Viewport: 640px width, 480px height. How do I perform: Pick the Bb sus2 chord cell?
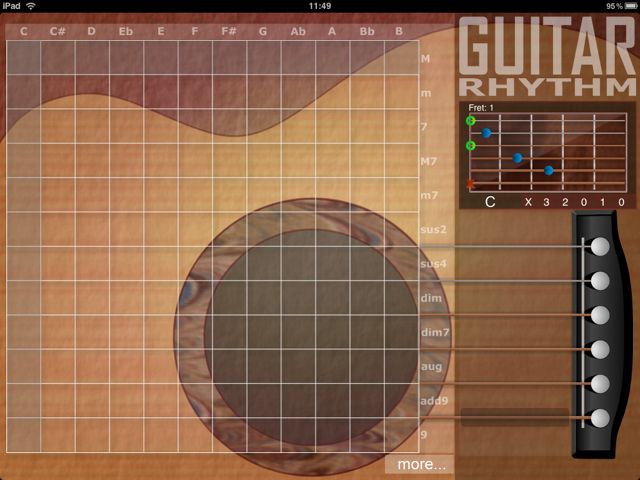367,229
